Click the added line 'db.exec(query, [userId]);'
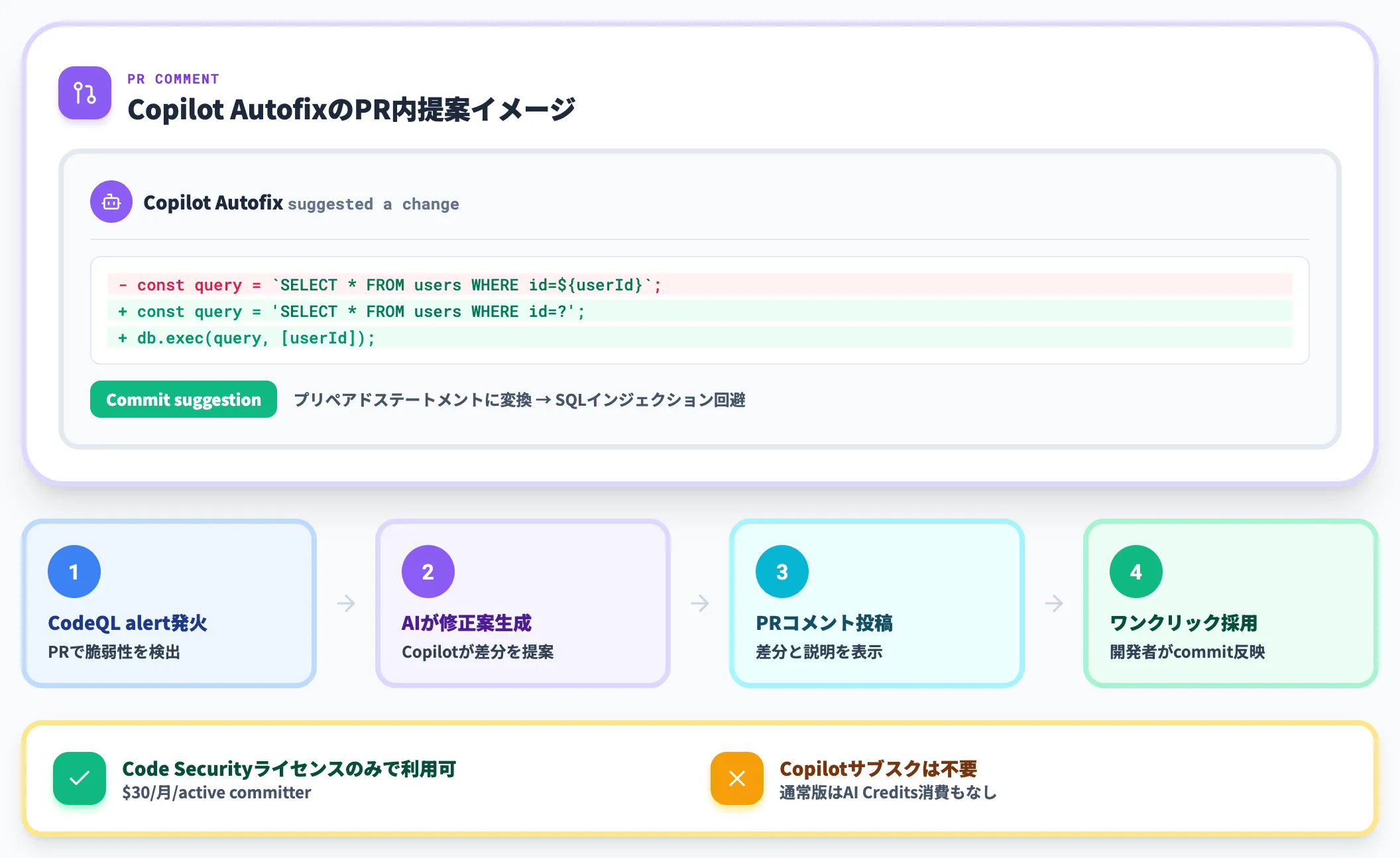 point(700,337)
